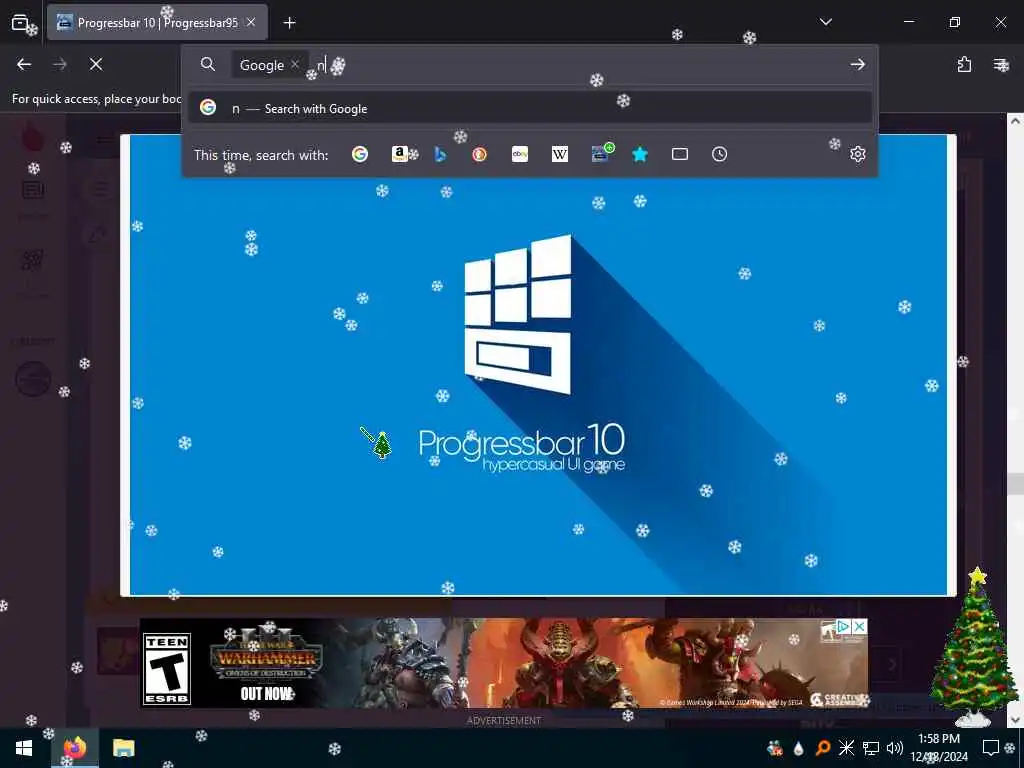This screenshot has height=768, width=1024.
Task: Remove the Google search-mode chip
Action: 295,64
